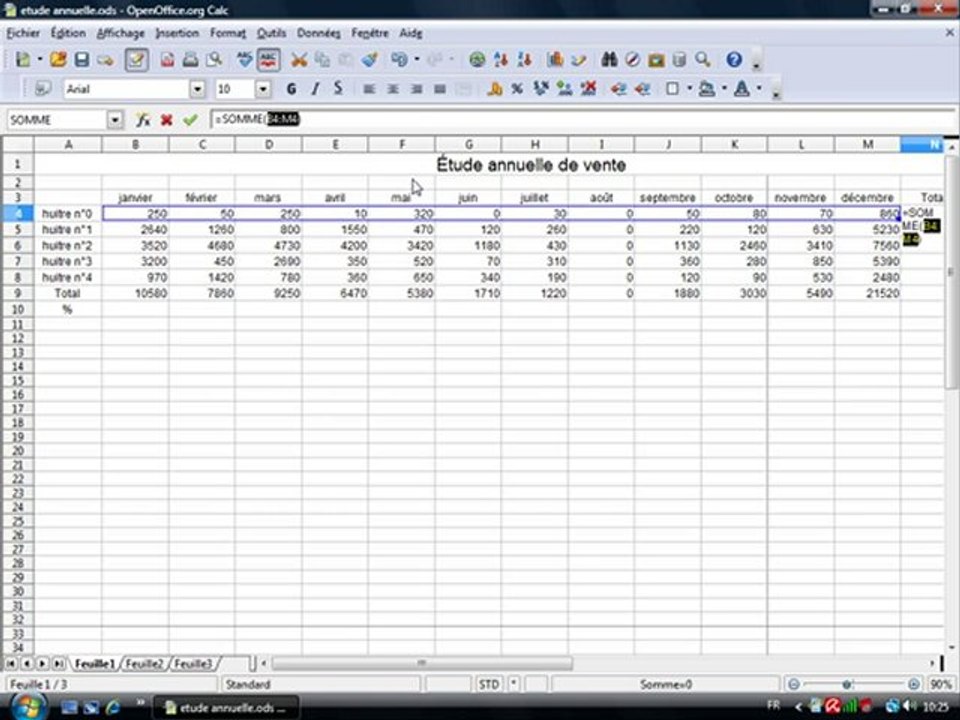
Task: Cancel formula with red X
Action: coord(166,119)
